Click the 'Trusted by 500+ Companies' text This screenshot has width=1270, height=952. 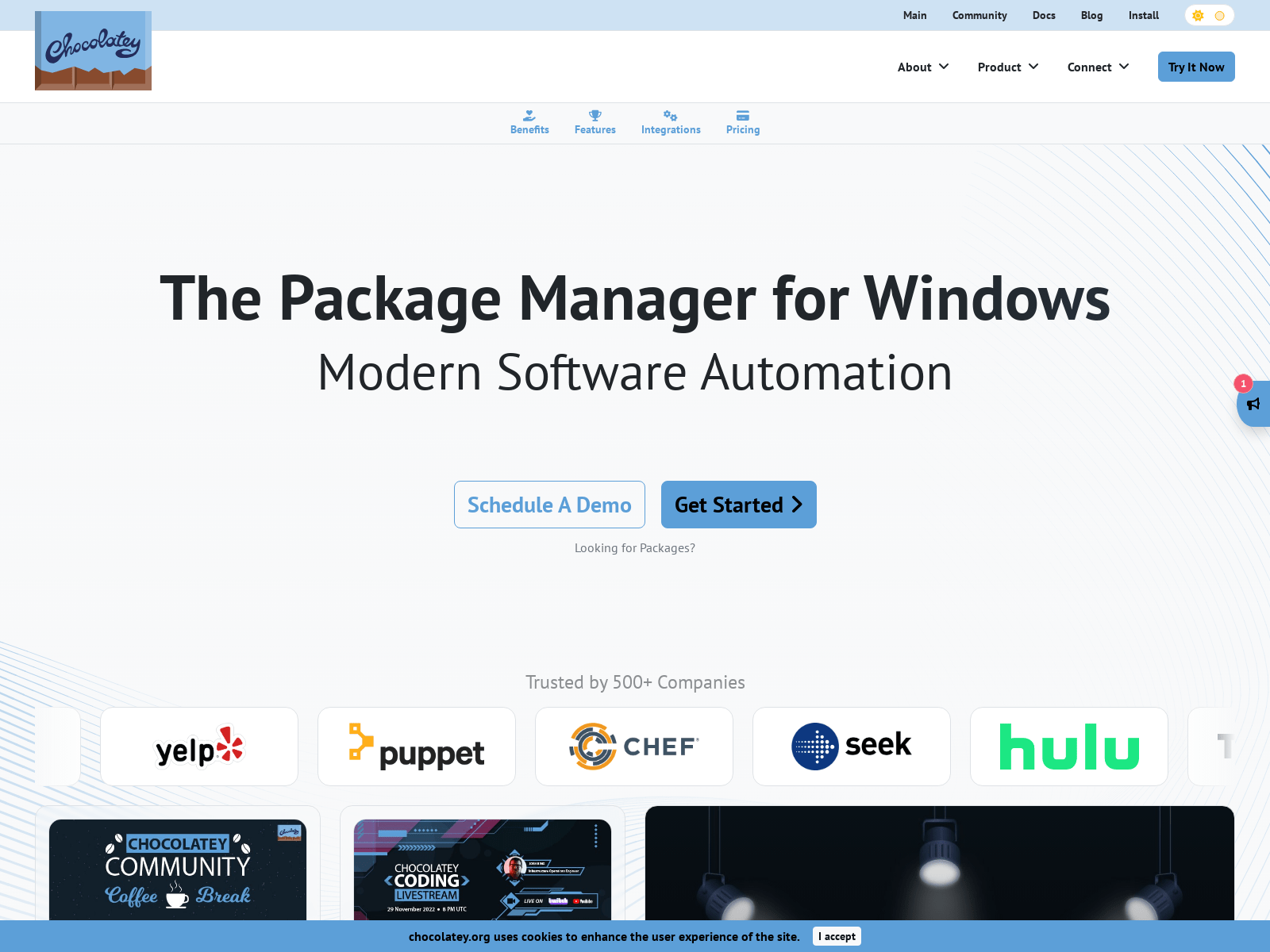click(x=635, y=682)
